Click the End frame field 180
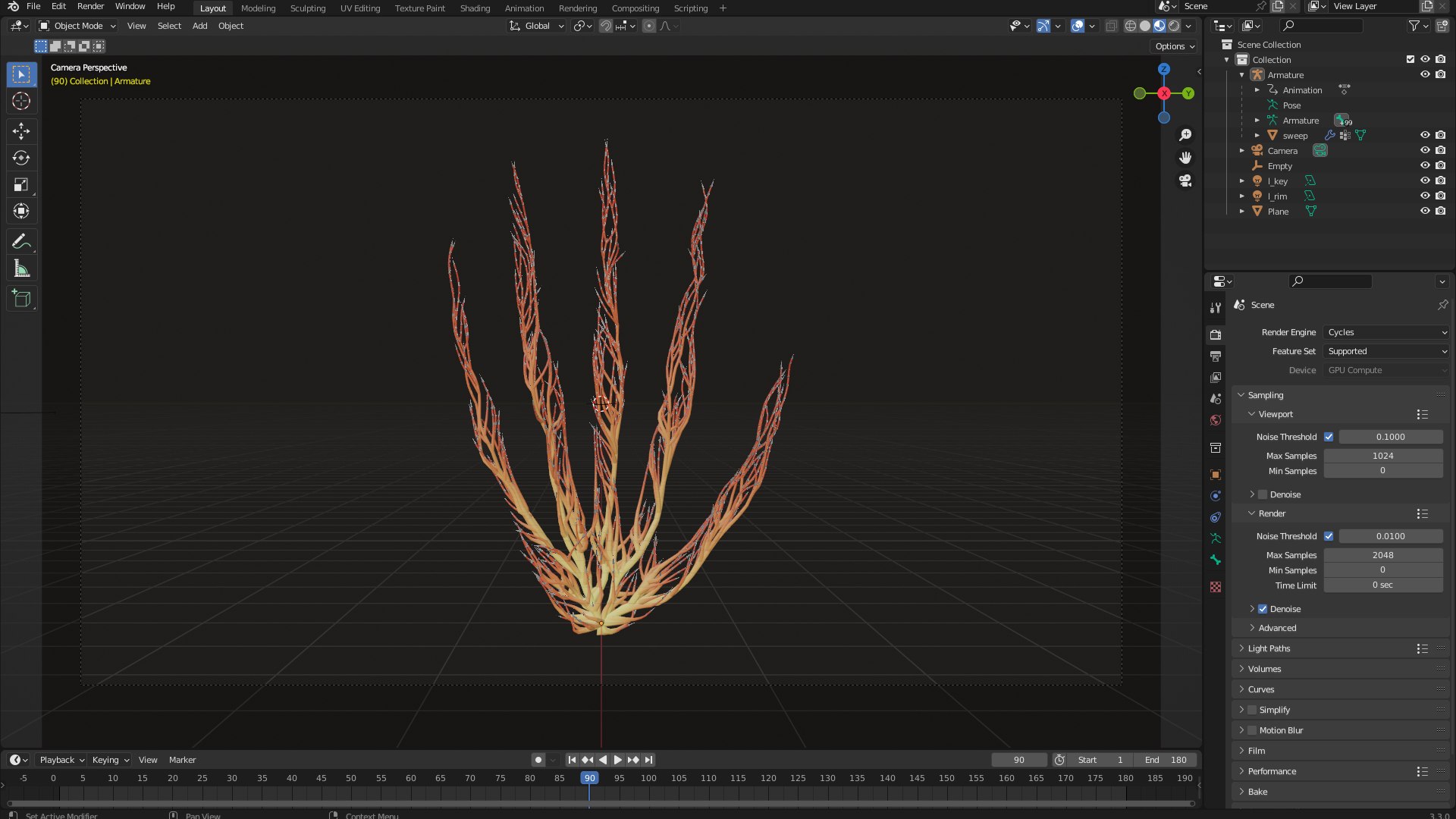Viewport: 1456px width, 819px height. point(1166,760)
